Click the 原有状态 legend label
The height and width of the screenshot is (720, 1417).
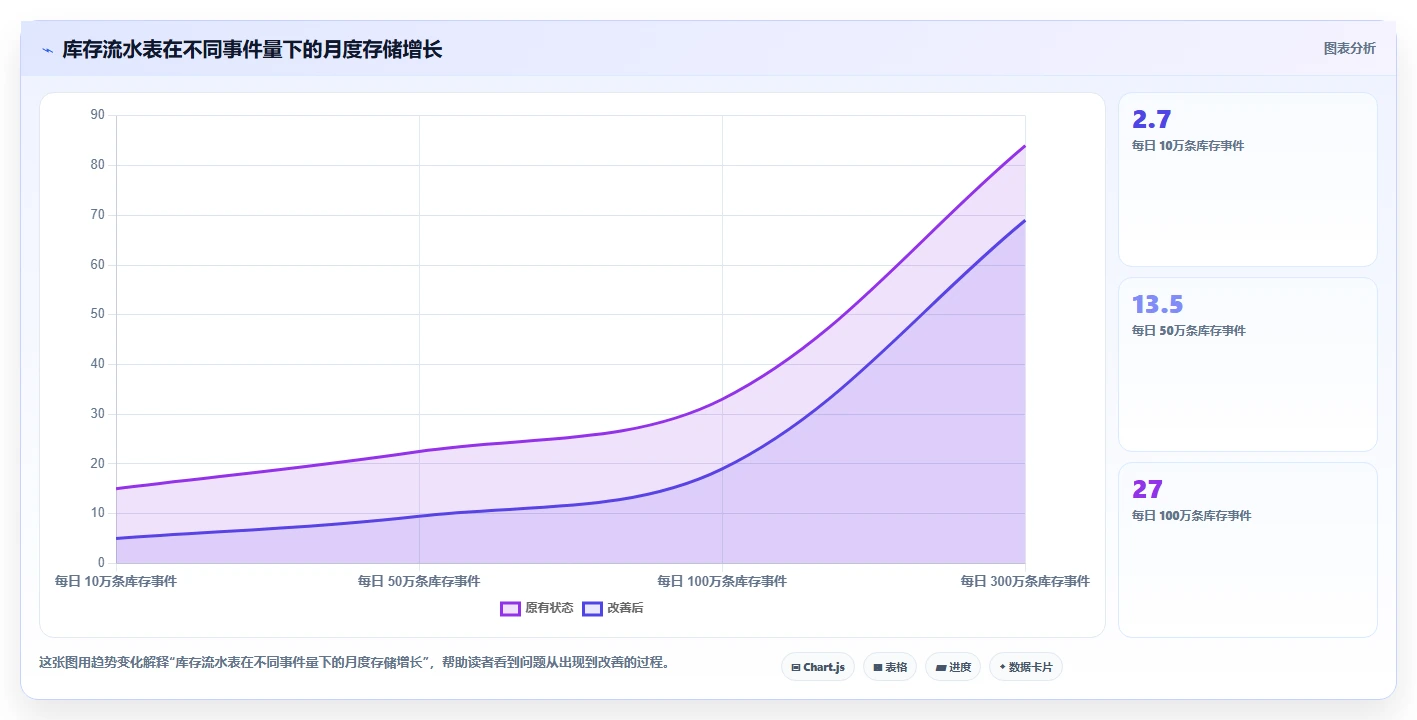549,608
